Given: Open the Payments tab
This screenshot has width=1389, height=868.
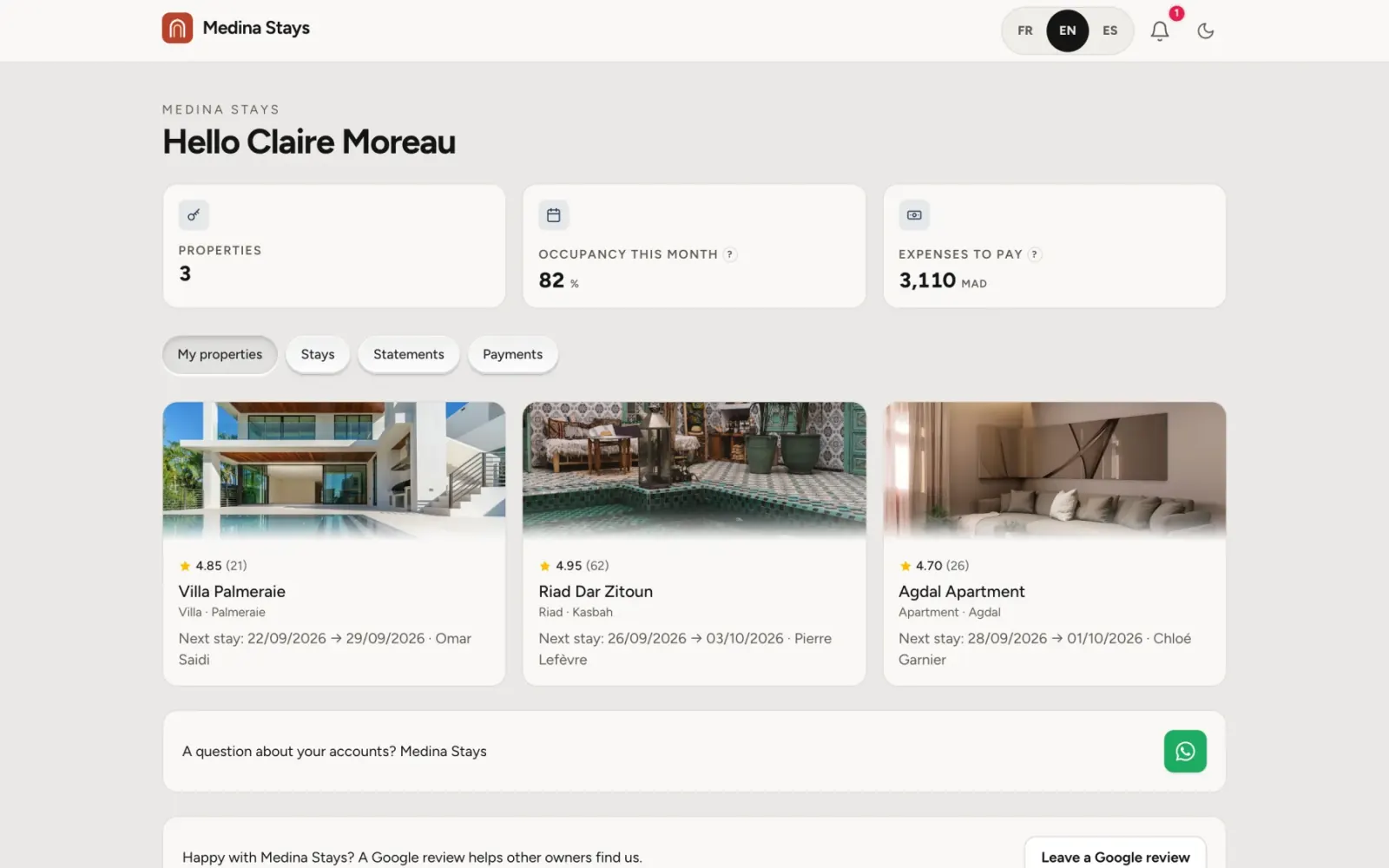Looking at the screenshot, I should pyautogui.click(x=513, y=354).
